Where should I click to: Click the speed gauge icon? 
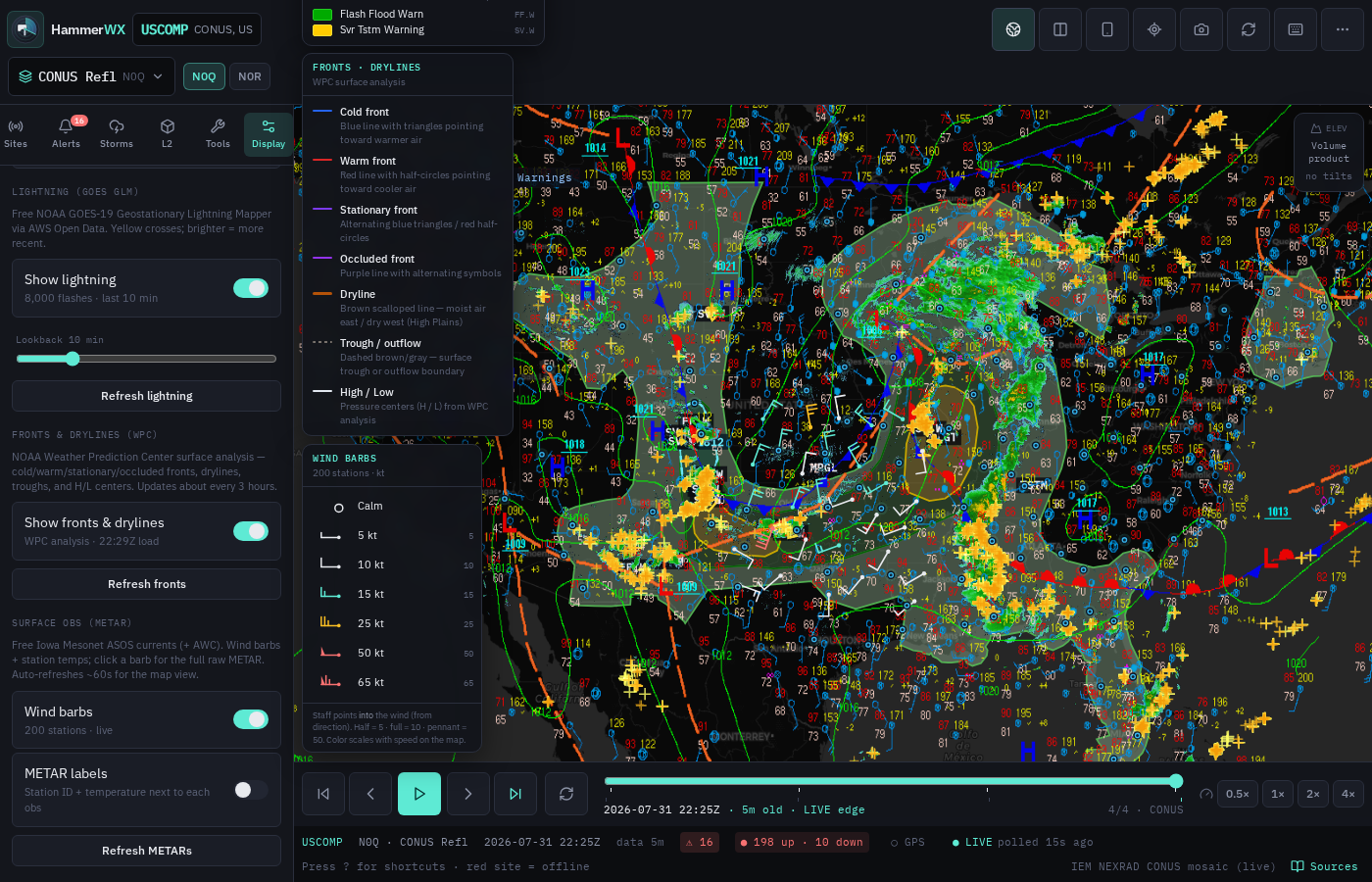1206,794
